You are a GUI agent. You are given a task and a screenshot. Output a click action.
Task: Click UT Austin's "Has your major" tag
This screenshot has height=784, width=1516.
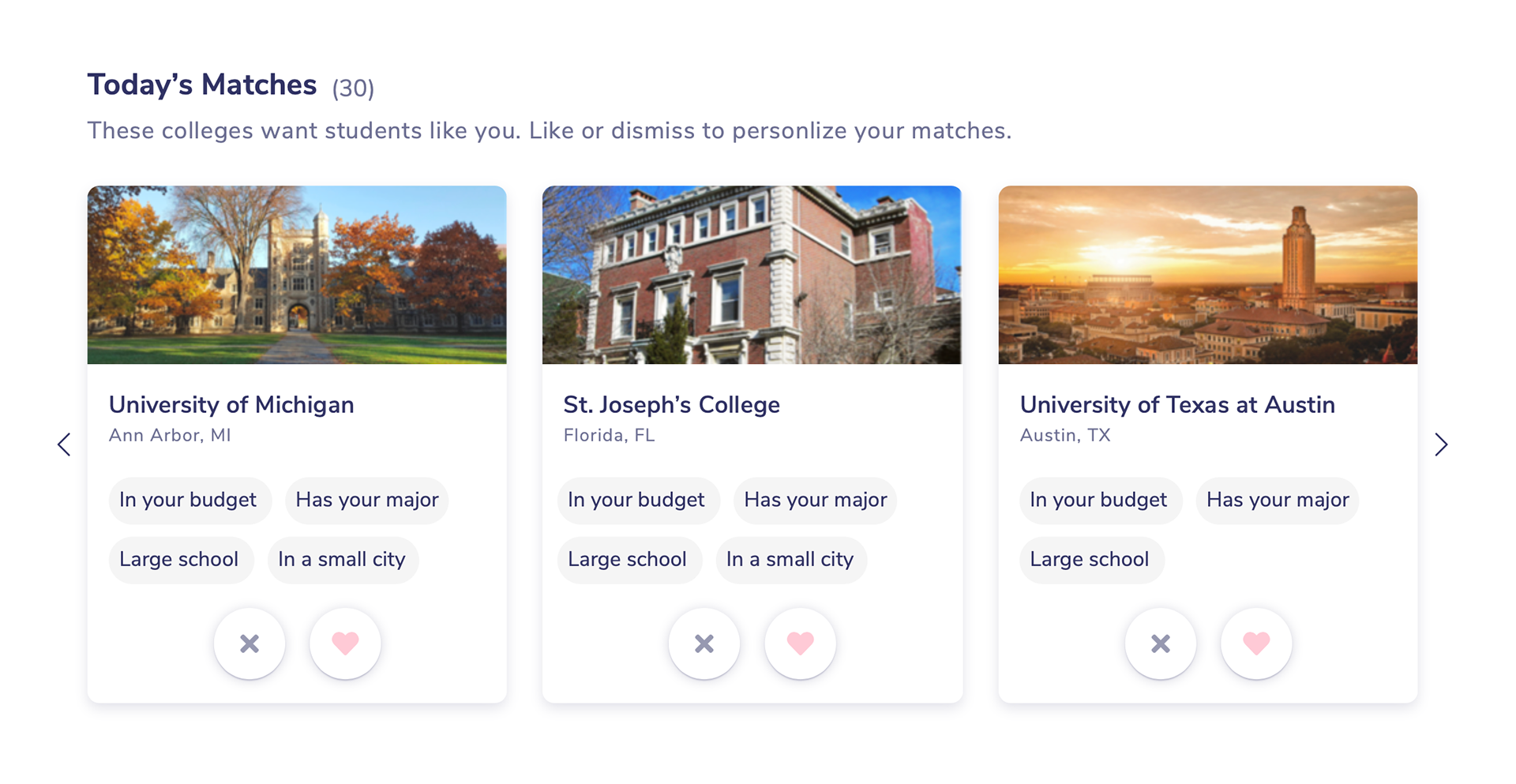point(1278,500)
